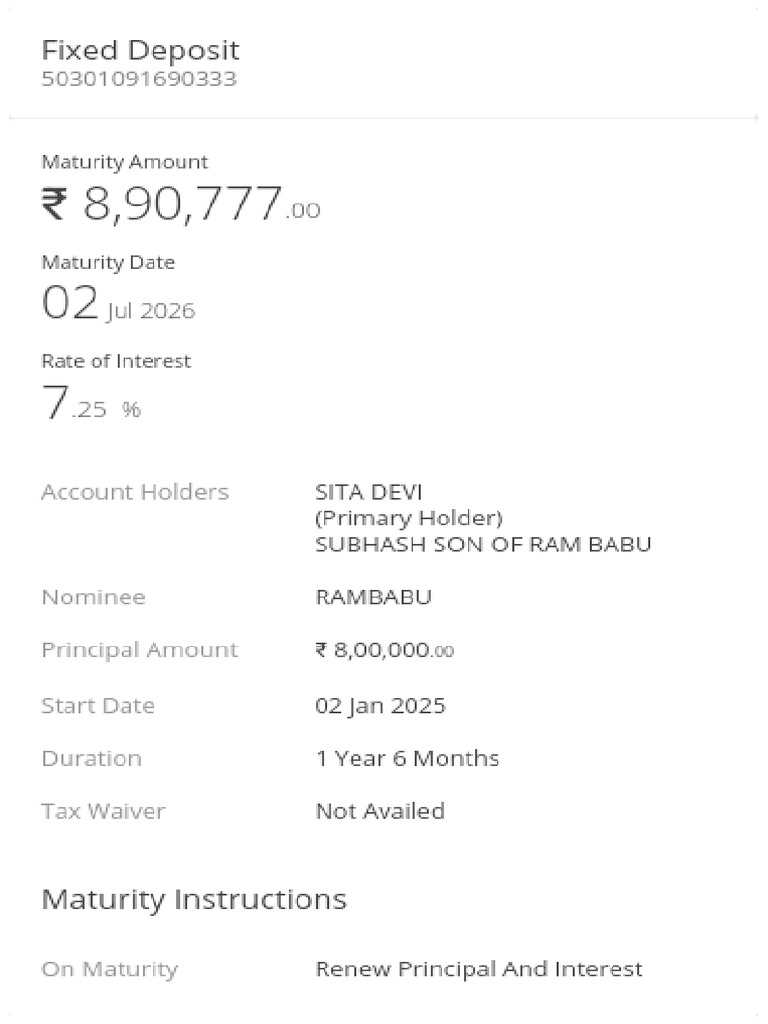Click the Account Holders label

(135, 492)
